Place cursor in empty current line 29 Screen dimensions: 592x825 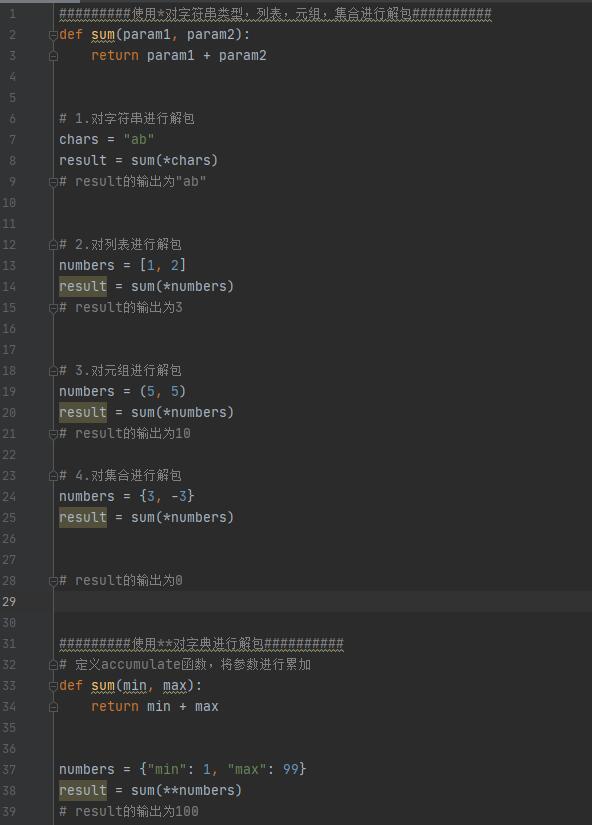click(x=322, y=601)
